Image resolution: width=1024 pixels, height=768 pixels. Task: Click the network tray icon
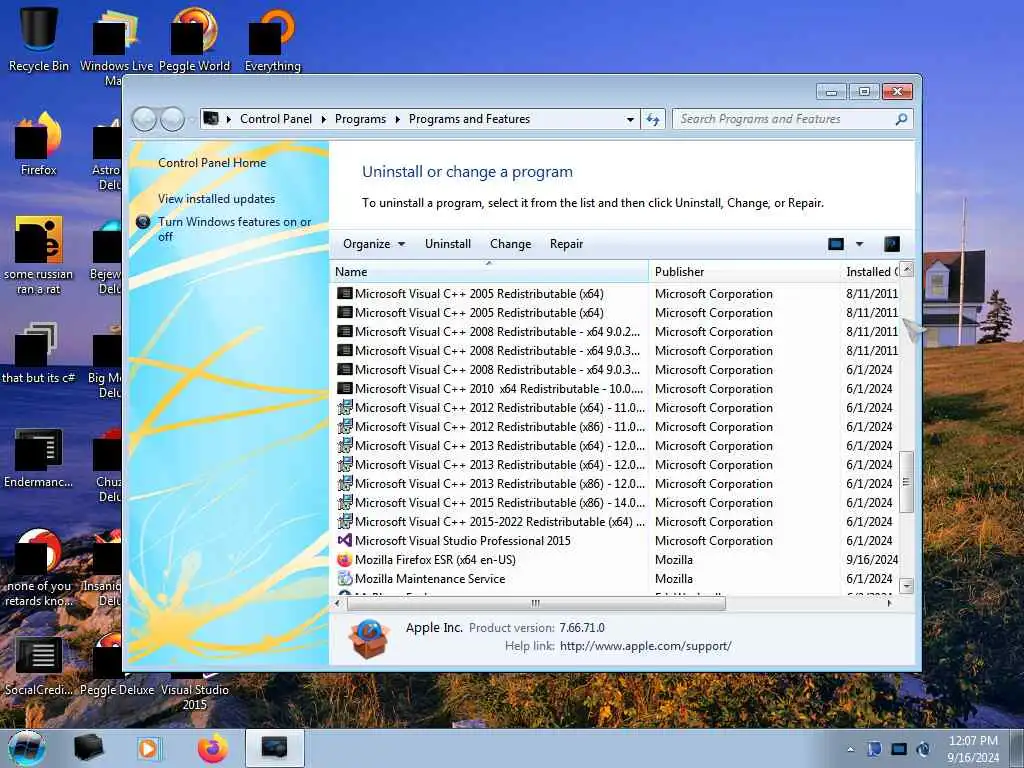(x=899, y=749)
